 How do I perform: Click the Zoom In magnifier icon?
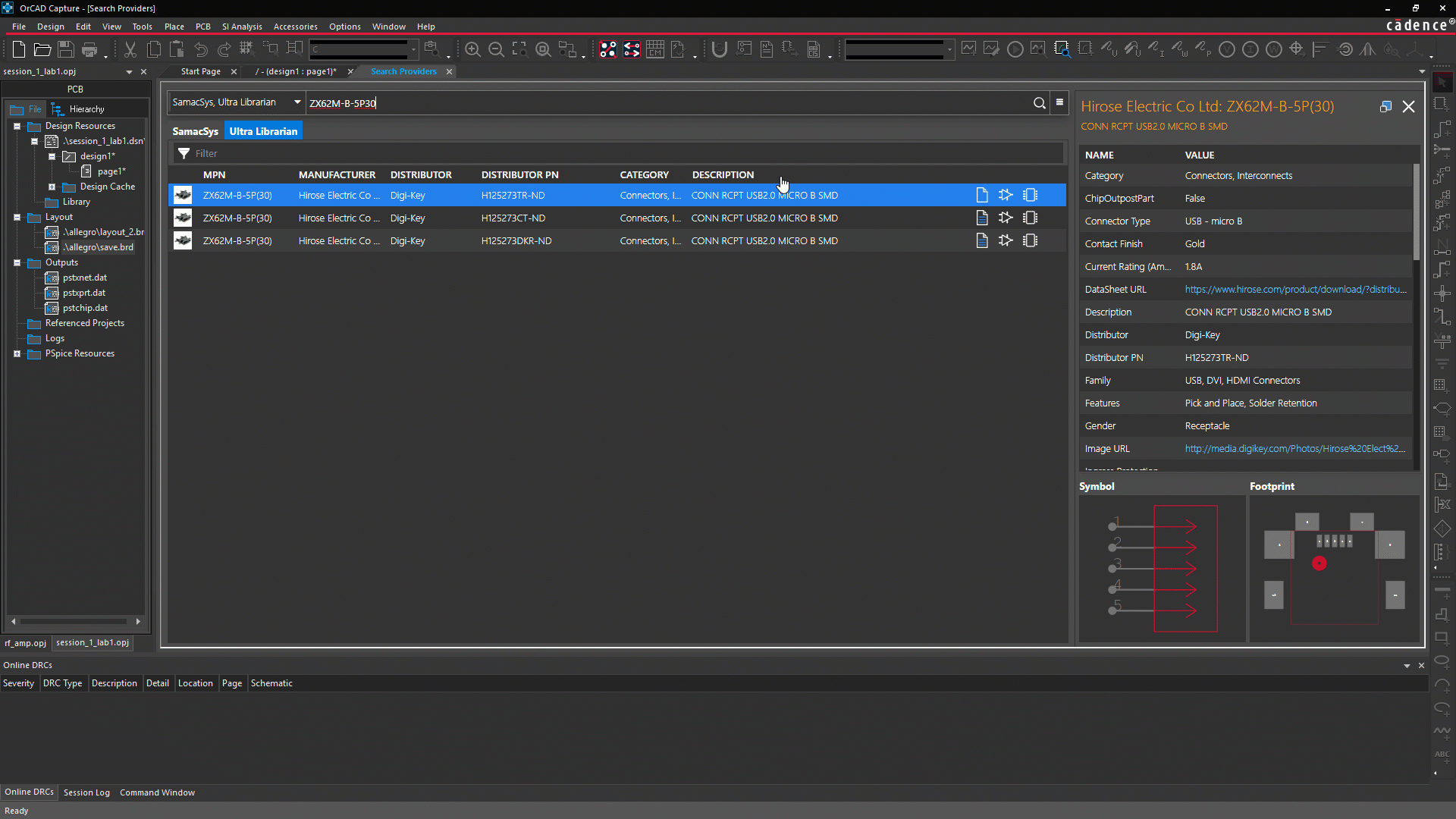coord(472,50)
